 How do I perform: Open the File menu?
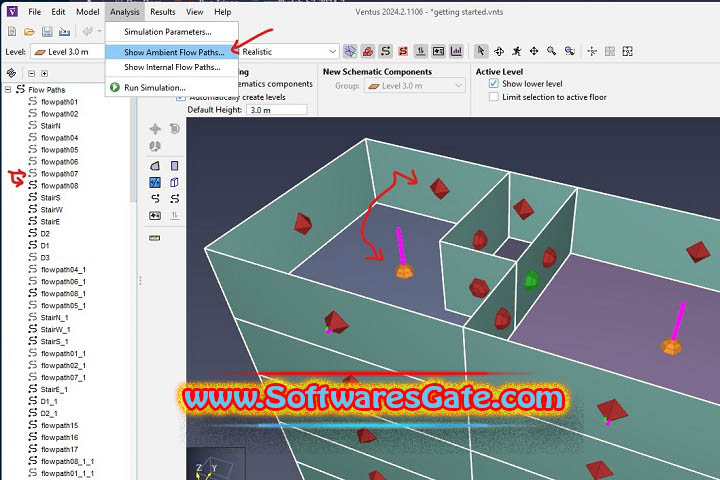(34, 12)
